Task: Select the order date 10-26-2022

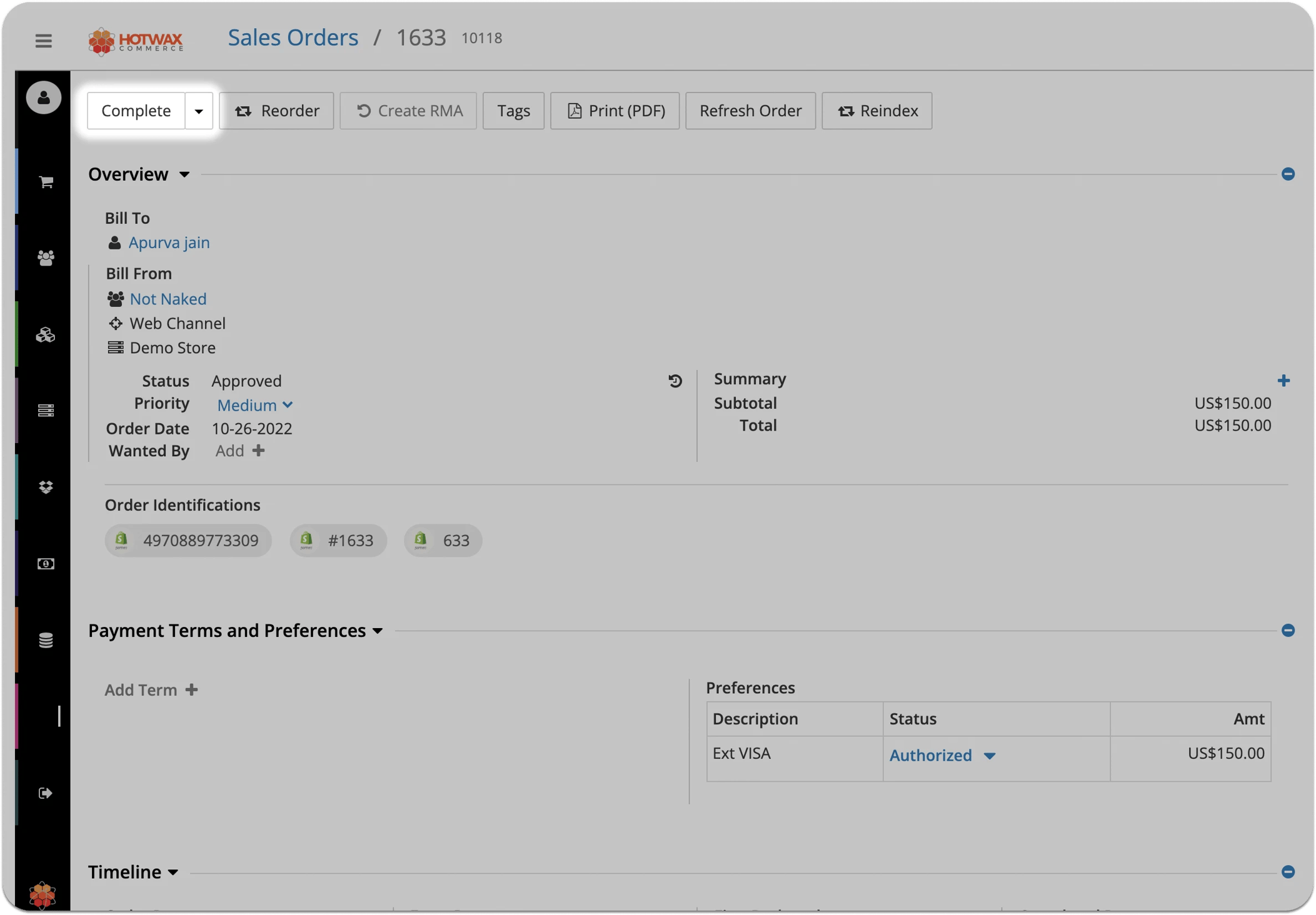Action: pyautogui.click(x=252, y=428)
